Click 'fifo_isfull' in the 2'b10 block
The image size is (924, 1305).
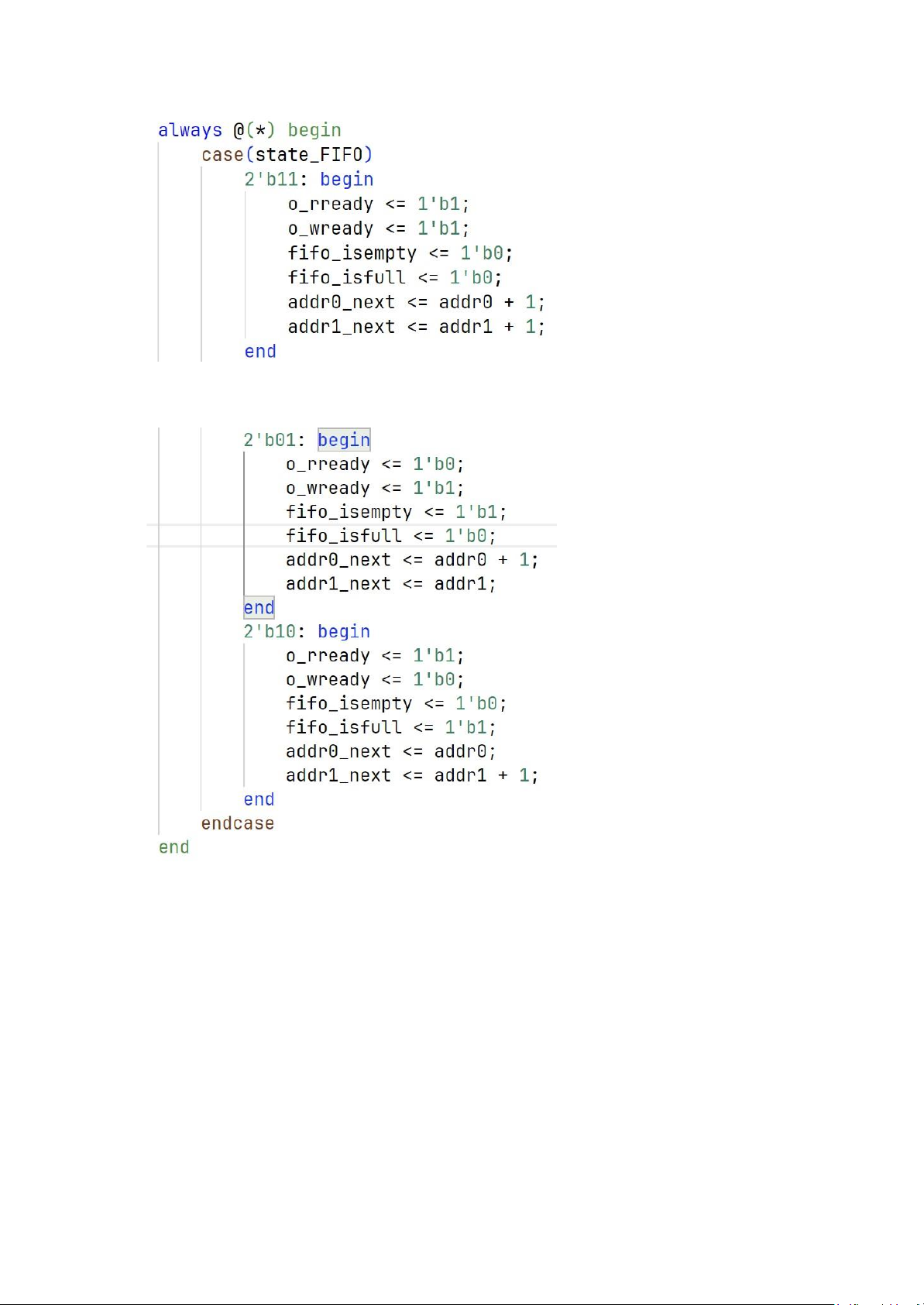click(343, 727)
